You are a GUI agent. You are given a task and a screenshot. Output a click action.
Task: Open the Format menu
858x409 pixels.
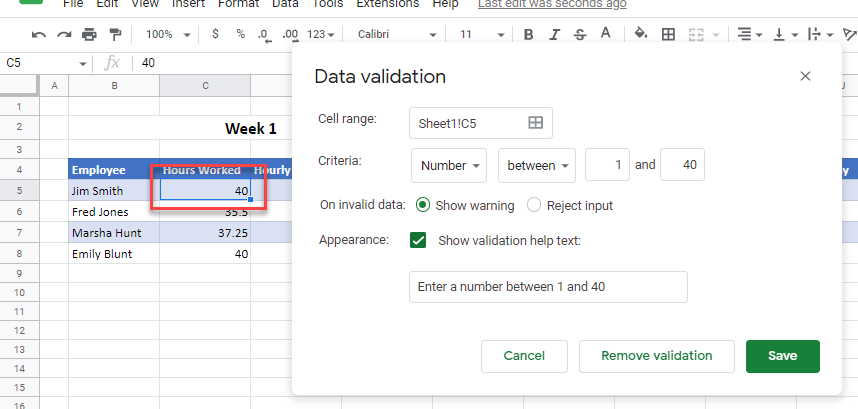[x=238, y=4]
